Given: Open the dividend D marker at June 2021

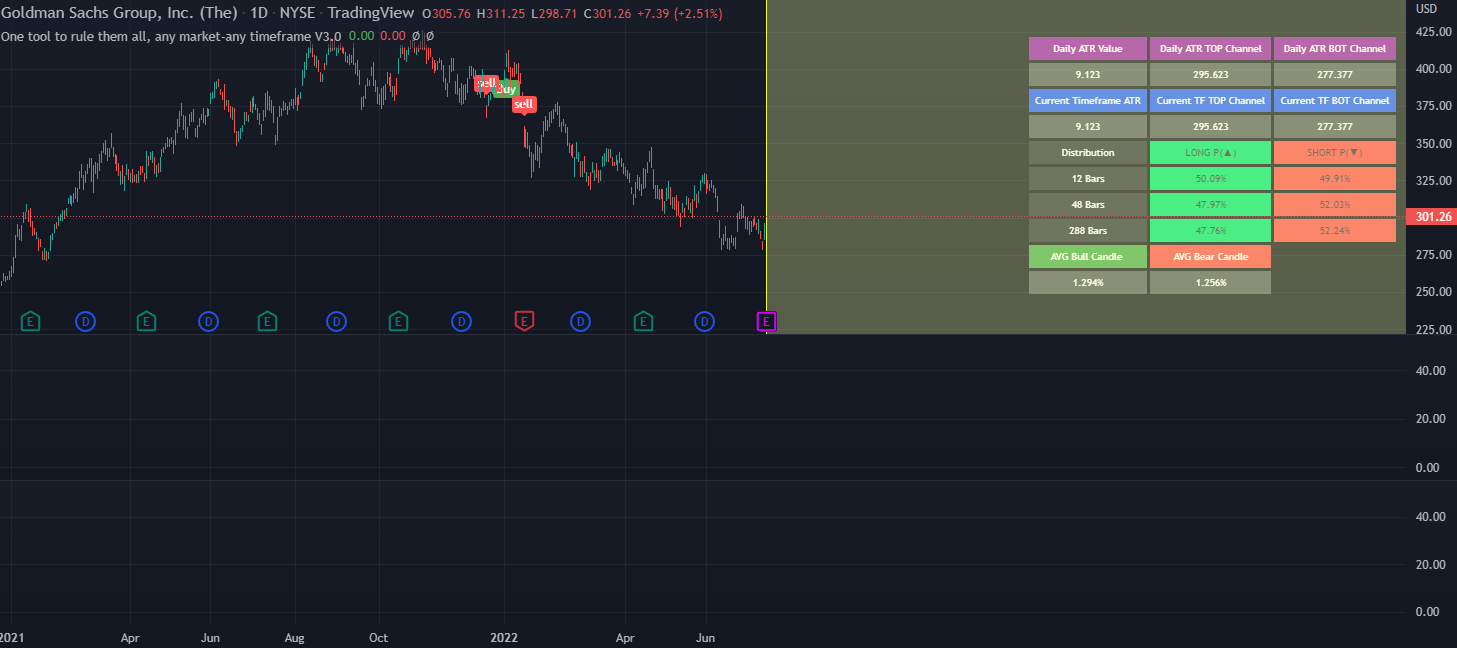Looking at the screenshot, I should point(208,321).
